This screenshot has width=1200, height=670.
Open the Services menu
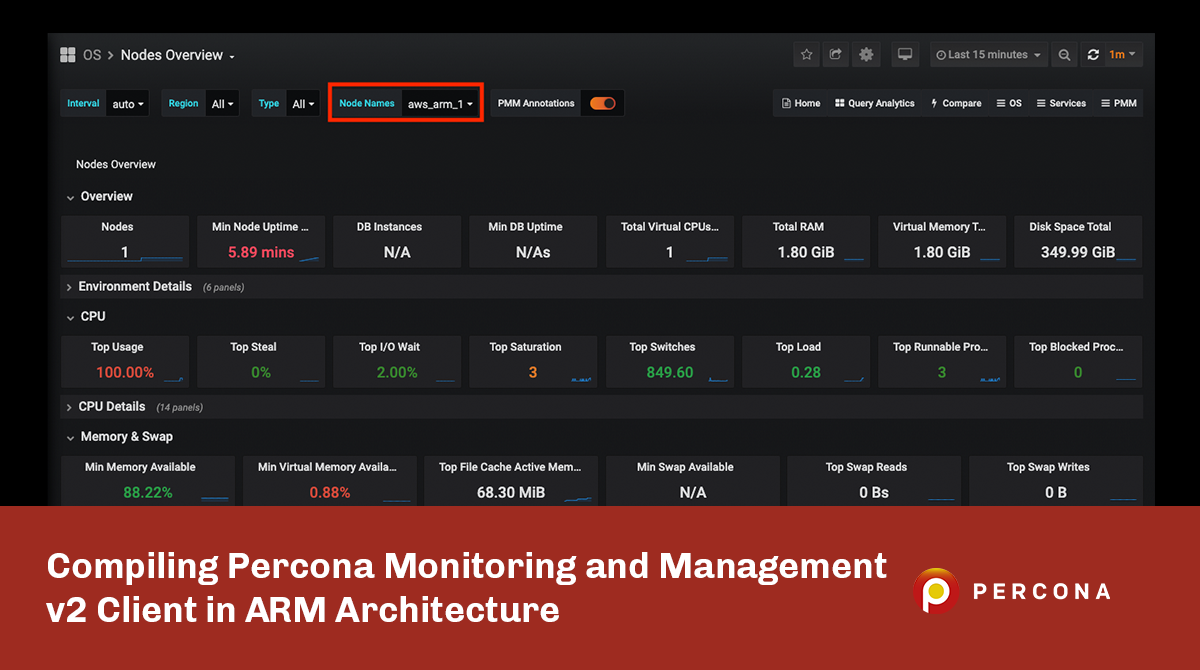click(1061, 103)
